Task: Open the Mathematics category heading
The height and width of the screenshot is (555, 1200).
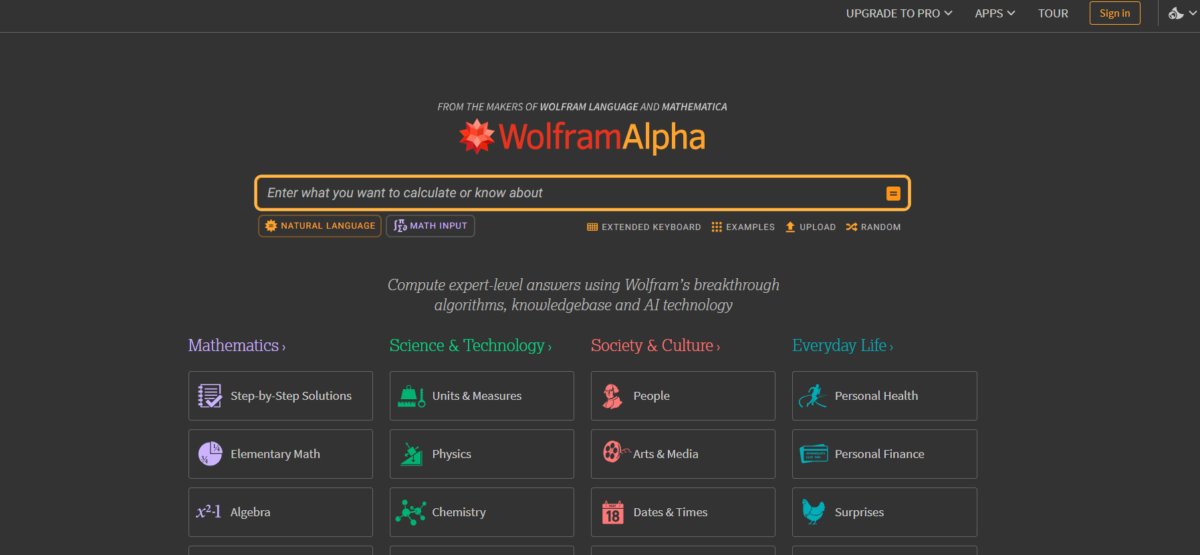Action: point(237,345)
